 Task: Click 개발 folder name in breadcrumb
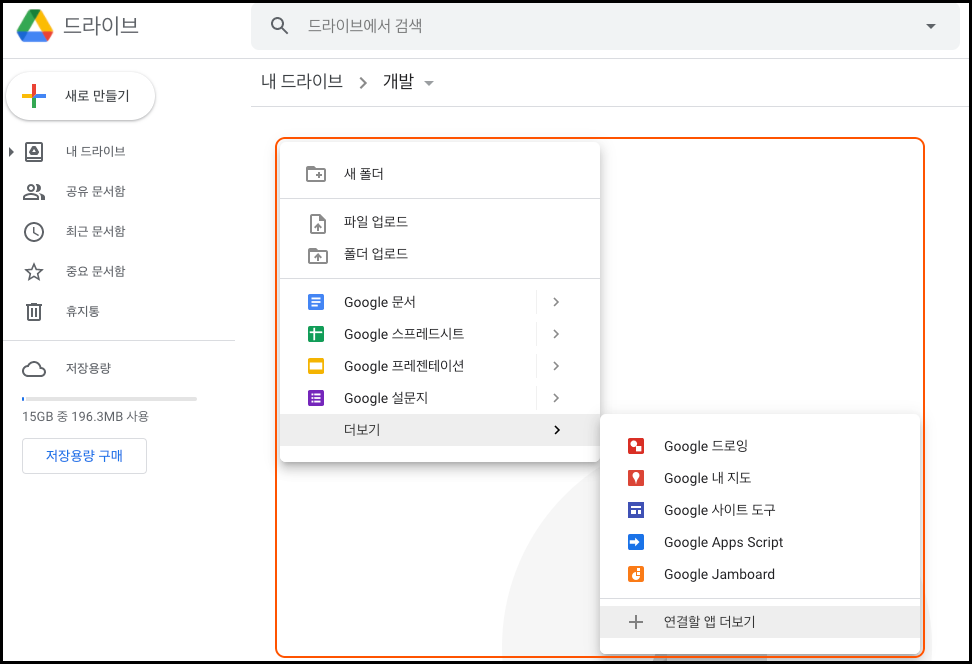[398, 81]
